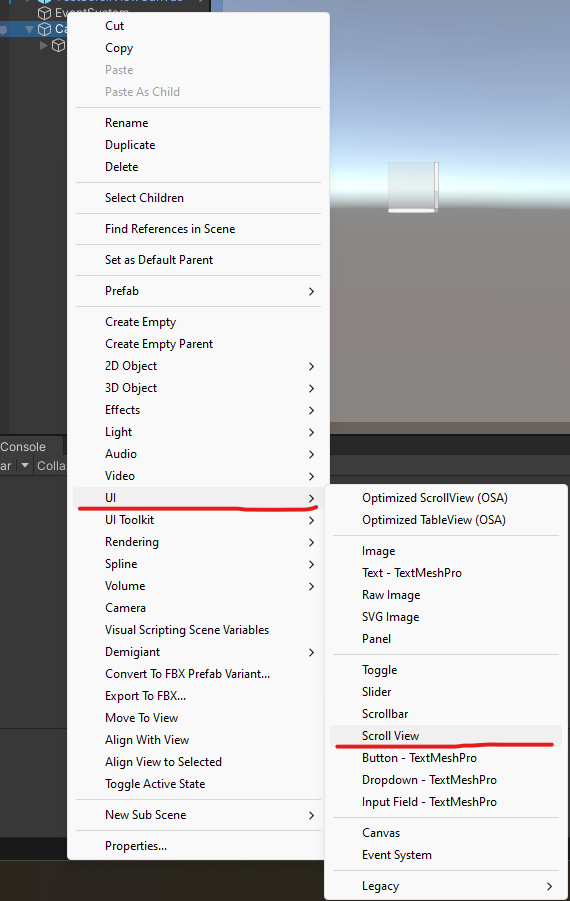570x901 pixels.
Task: Click the highlighted UI menu entry
Action: pos(198,498)
